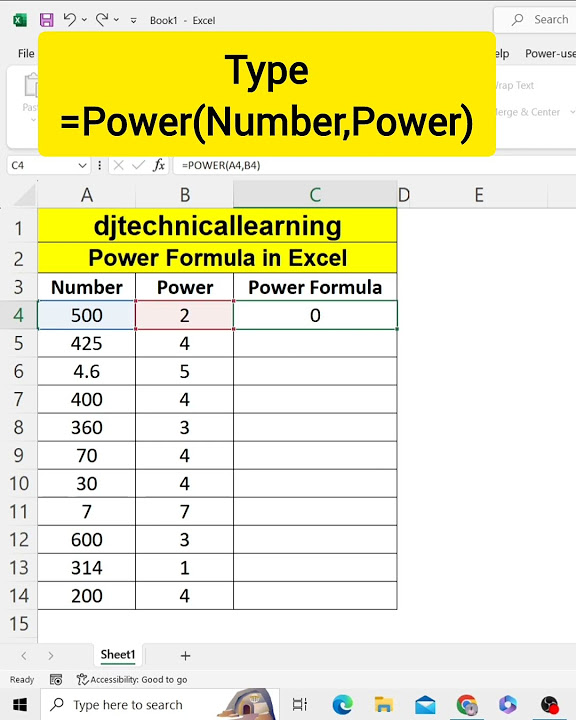The height and width of the screenshot is (720, 576).
Task: Open the Undo history dropdown arrow
Action: pos(84,20)
